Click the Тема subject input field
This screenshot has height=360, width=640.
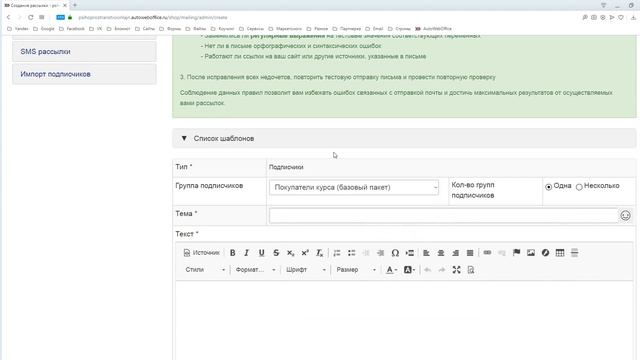click(444, 216)
